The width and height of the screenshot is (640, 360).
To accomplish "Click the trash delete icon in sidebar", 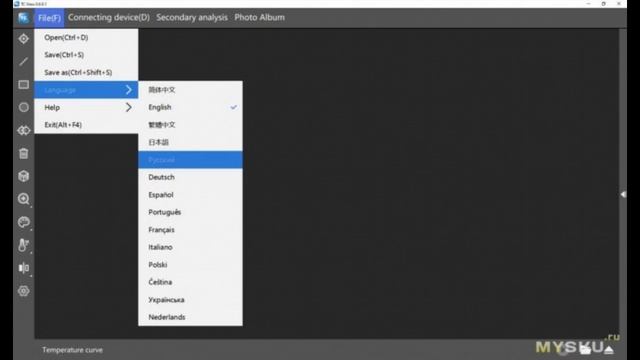I will [x=24, y=153].
